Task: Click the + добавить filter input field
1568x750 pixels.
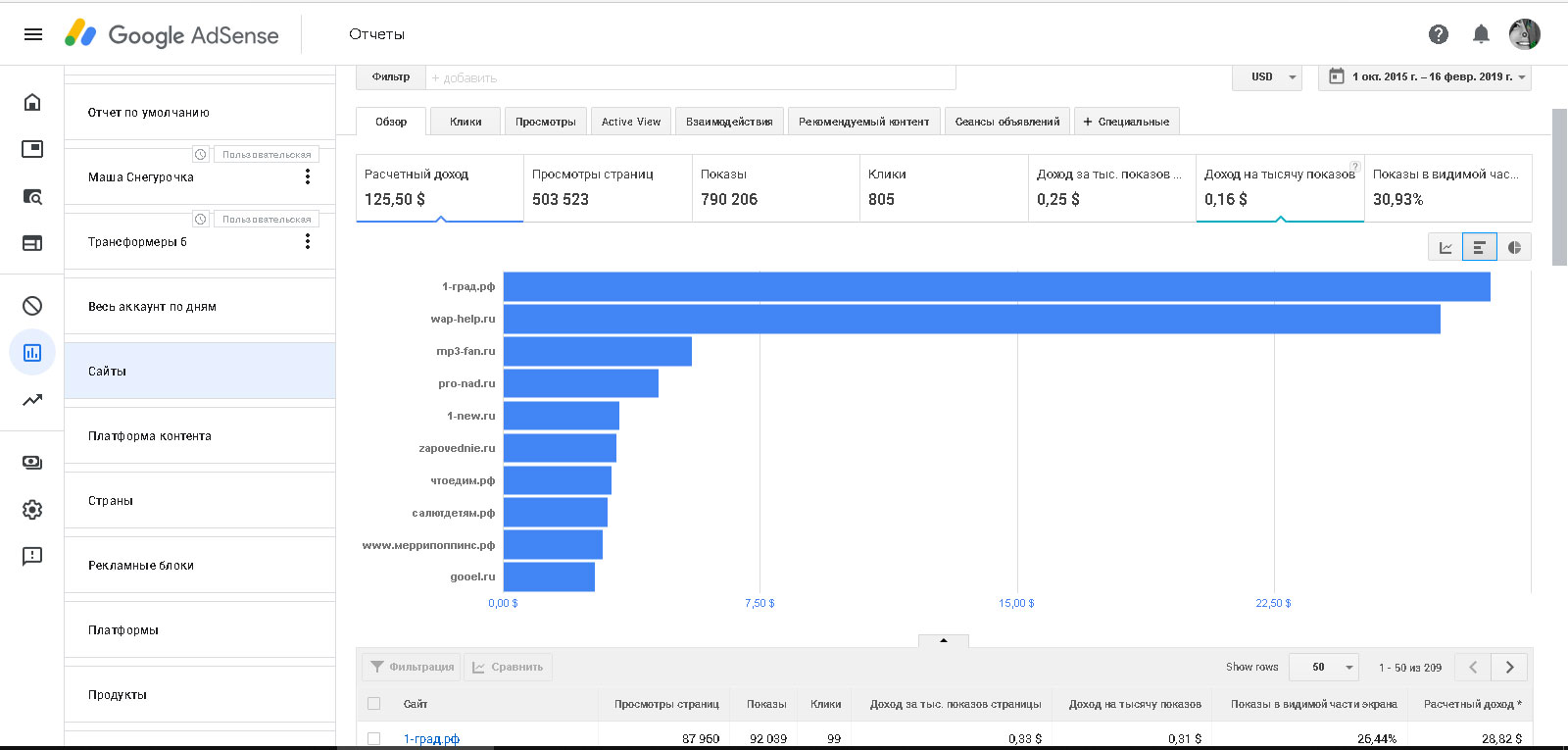Action: (690, 77)
